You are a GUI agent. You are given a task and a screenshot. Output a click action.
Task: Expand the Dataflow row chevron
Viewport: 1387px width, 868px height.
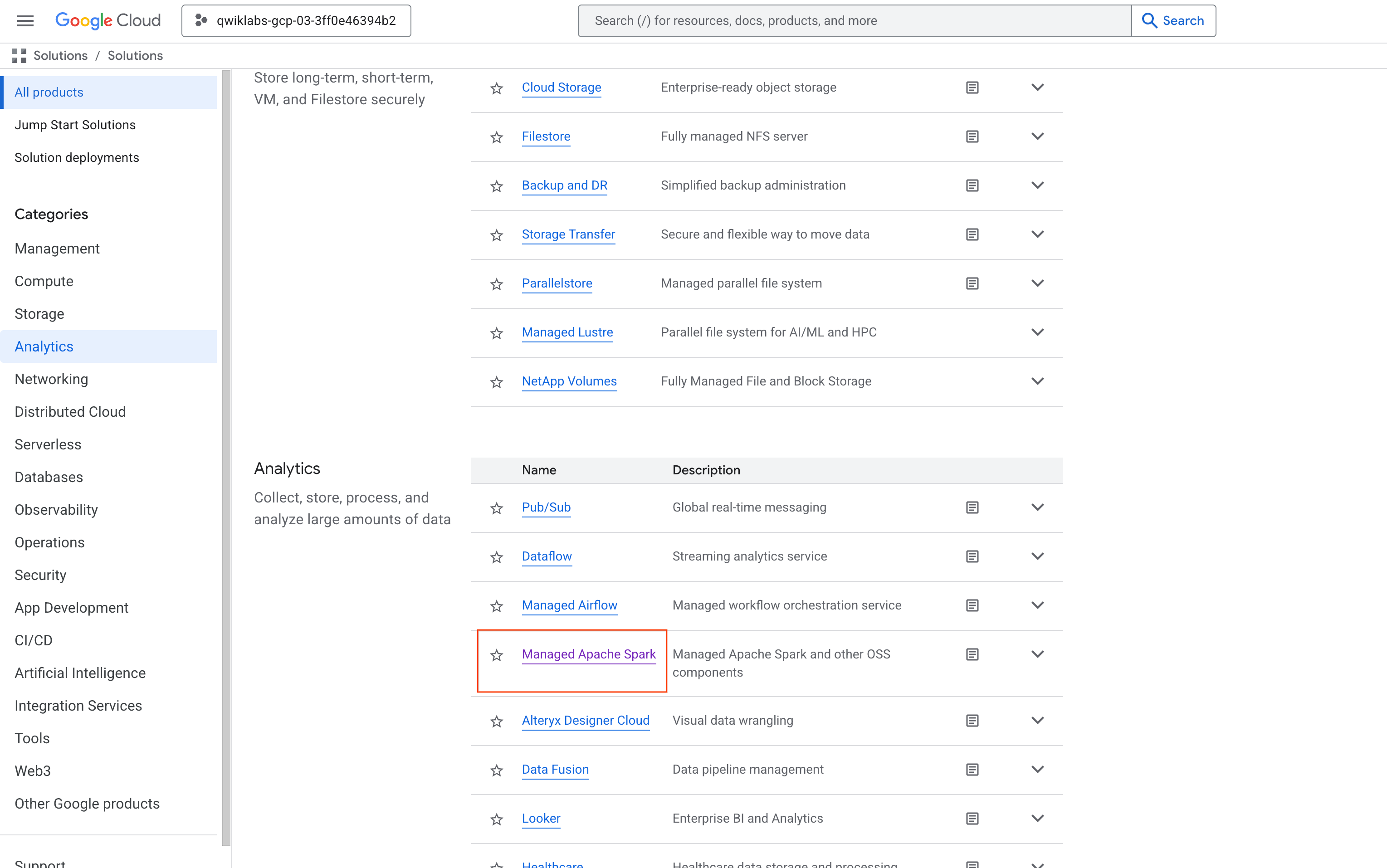pos(1038,556)
